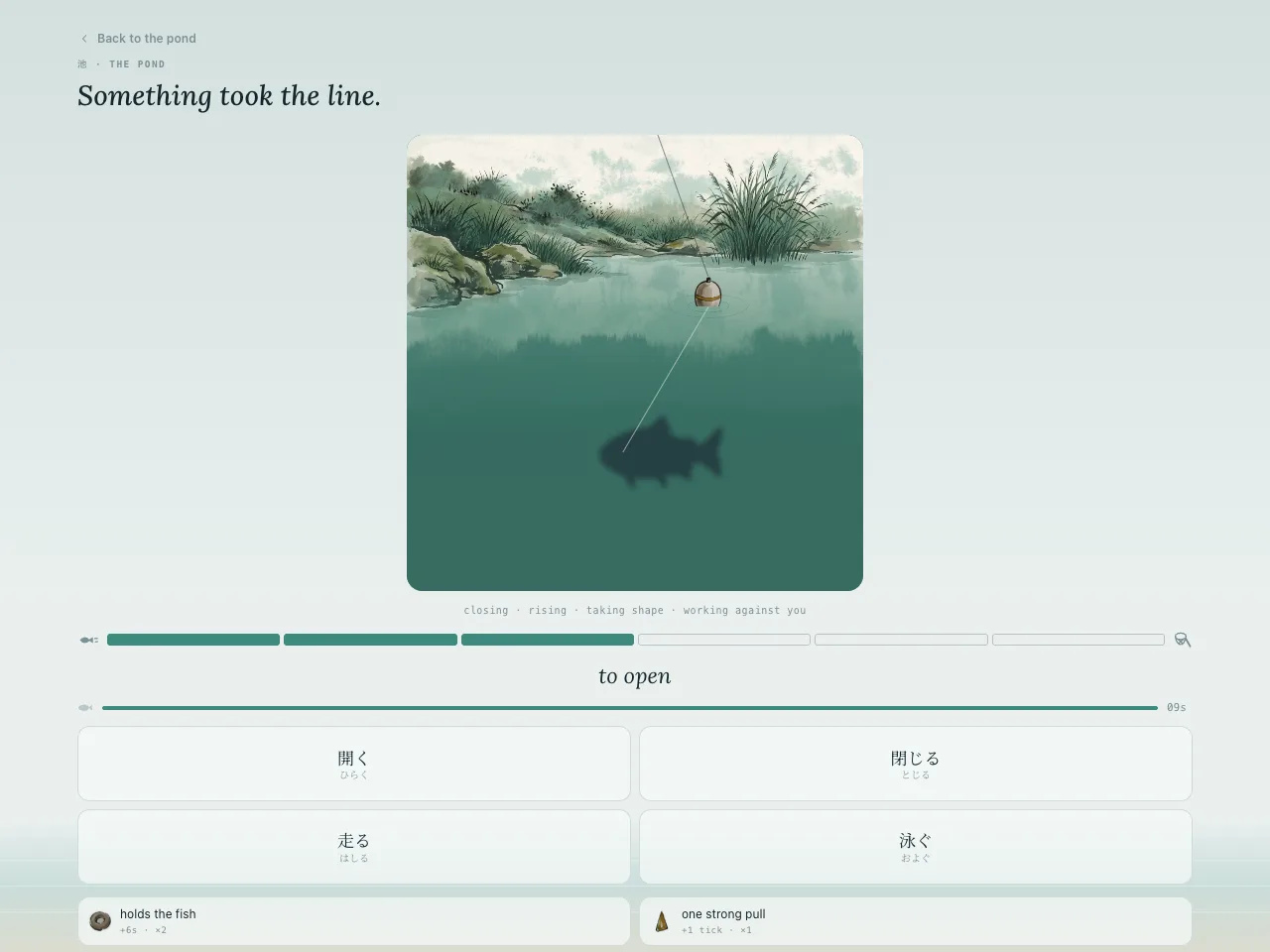Choose the answer 開く (ひらく)

(354, 764)
